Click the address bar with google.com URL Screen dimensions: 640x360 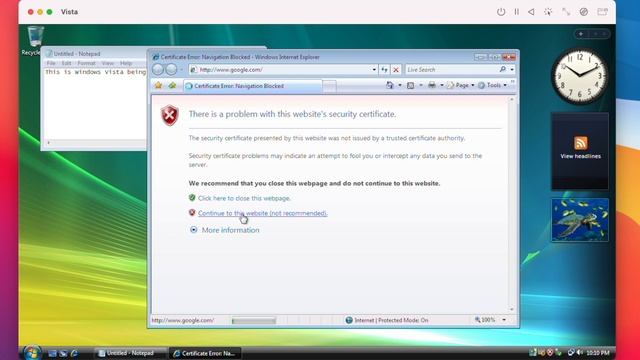click(x=282, y=70)
